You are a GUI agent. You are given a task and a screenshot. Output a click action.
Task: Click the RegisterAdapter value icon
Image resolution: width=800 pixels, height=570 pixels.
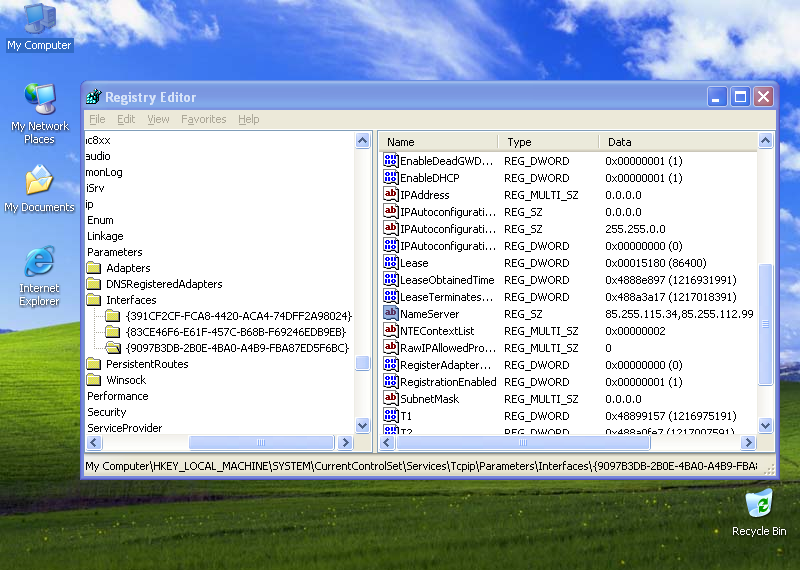click(x=390, y=365)
